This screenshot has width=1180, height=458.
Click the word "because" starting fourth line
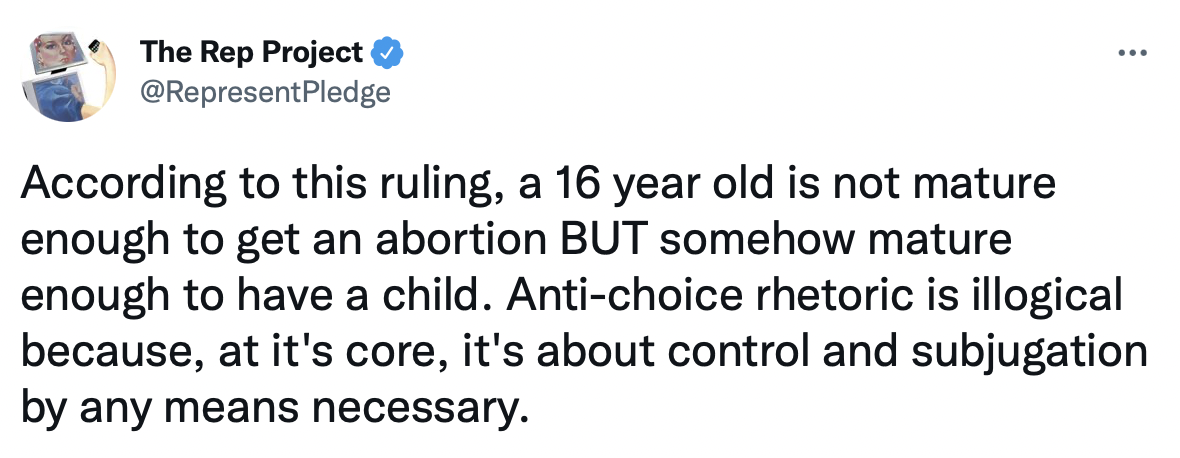pos(99,352)
